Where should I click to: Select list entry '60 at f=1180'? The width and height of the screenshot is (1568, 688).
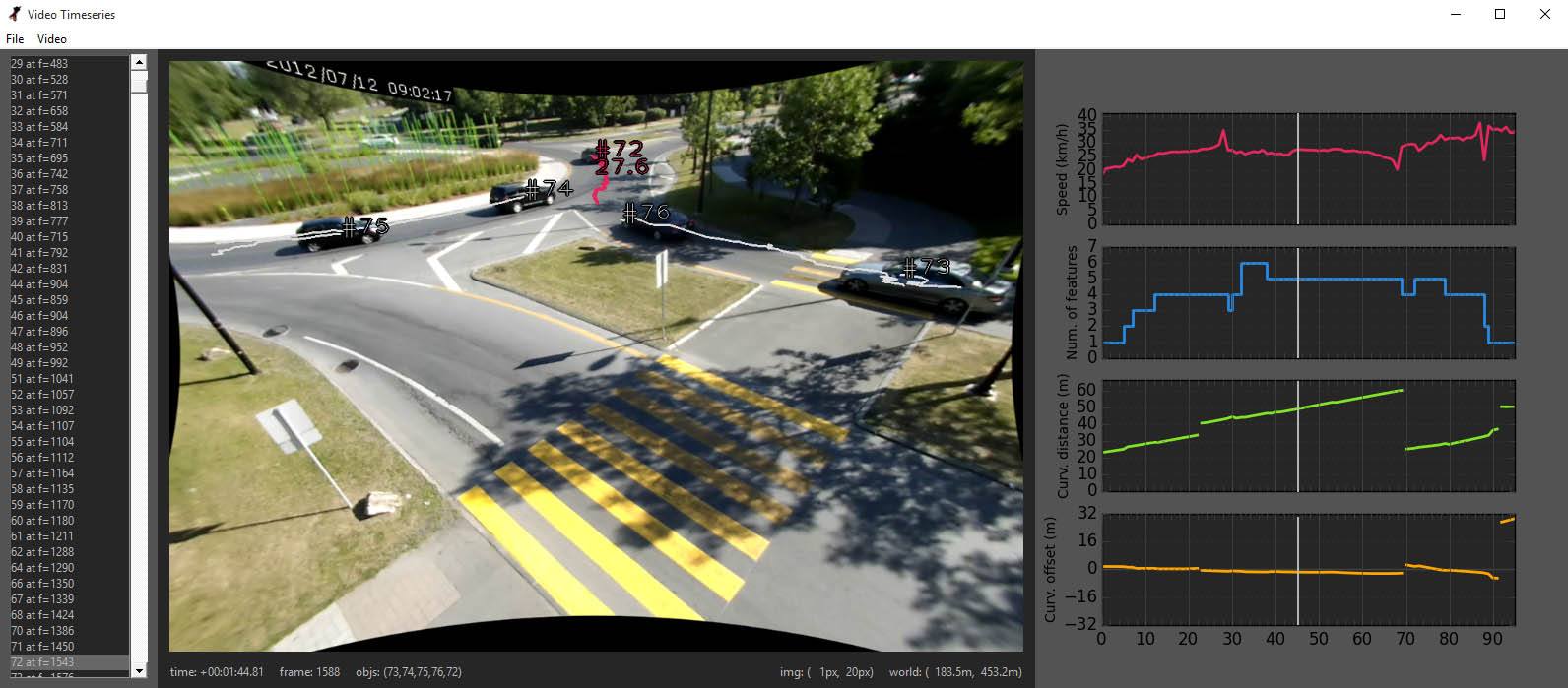coord(69,521)
